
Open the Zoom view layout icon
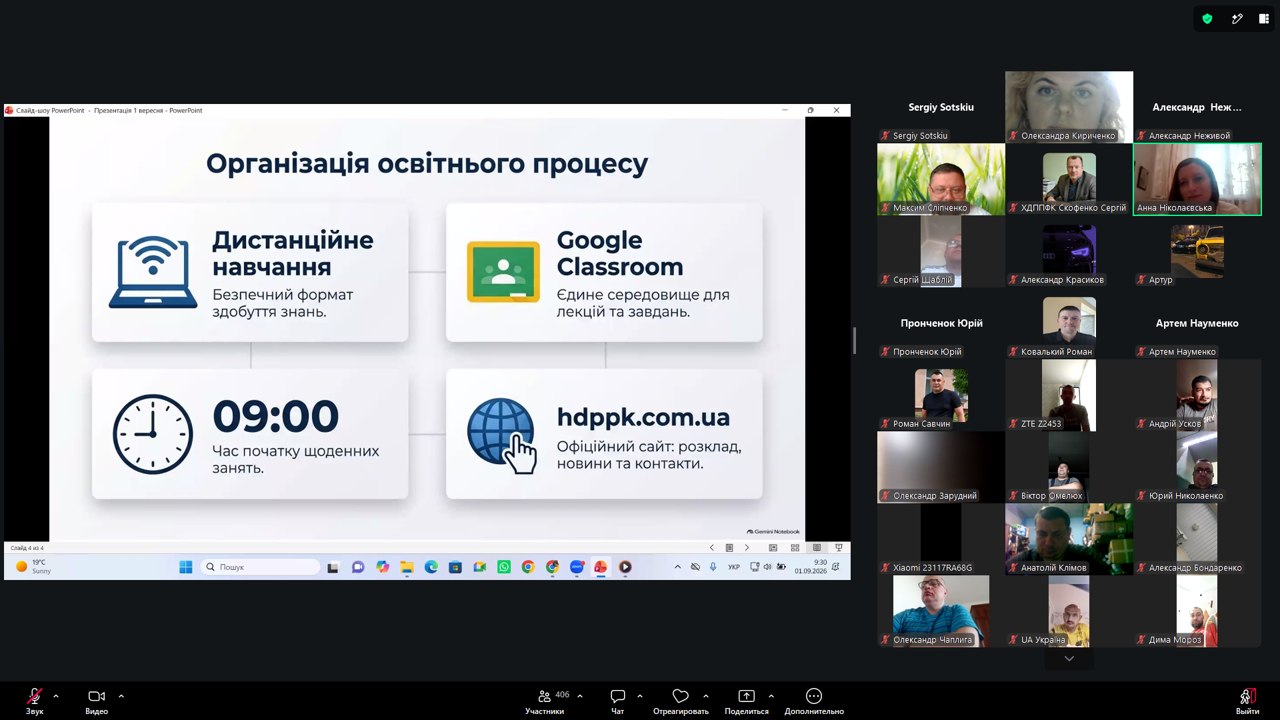pyautogui.click(x=1264, y=18)
